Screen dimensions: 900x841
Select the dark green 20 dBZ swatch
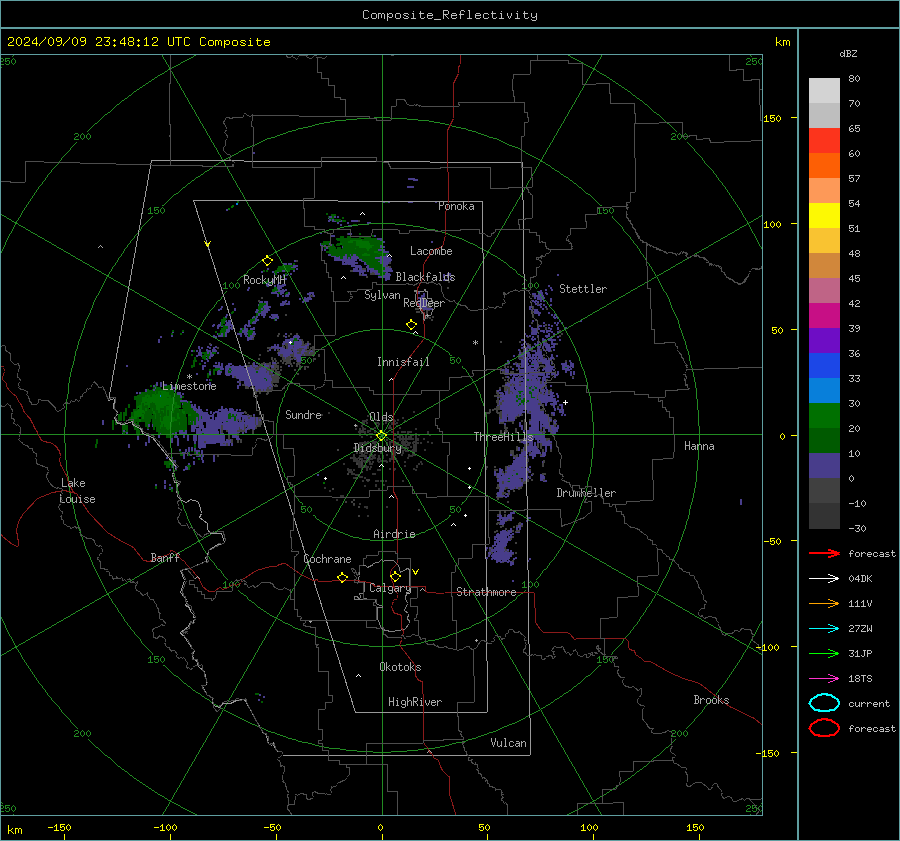point(824,440)
